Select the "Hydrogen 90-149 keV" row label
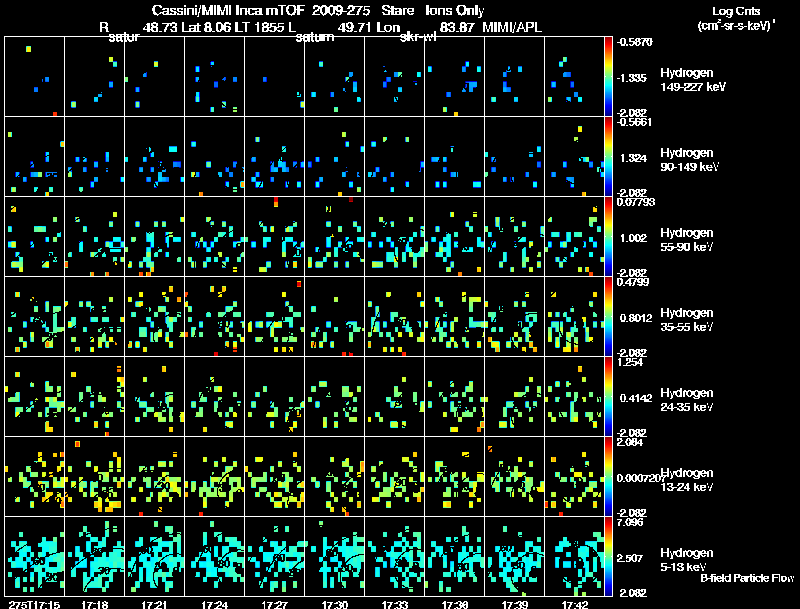Screen dimensions: 800x609 pos(689,160)
